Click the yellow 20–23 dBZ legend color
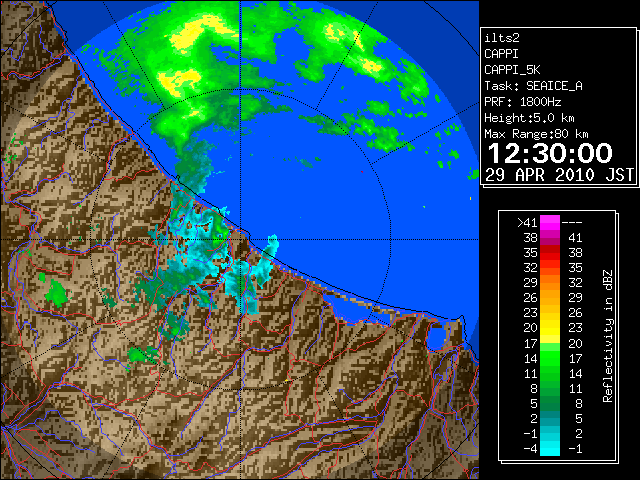Viewport: 640px width, 480px height. pos(550,328)
